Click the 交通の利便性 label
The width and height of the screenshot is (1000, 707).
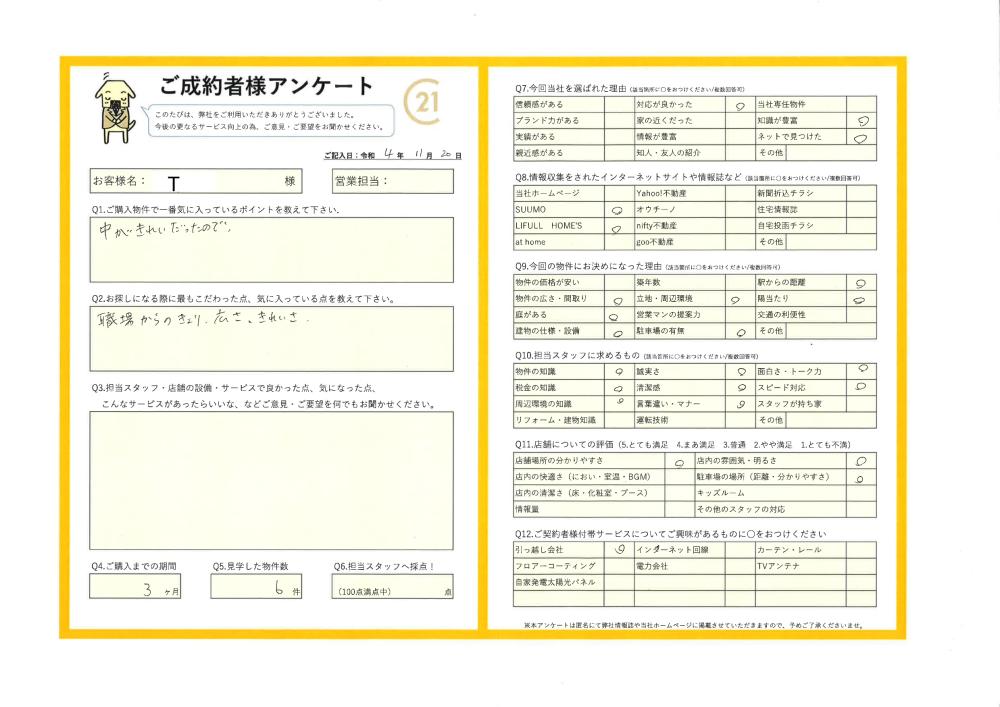tap(781, 315)
